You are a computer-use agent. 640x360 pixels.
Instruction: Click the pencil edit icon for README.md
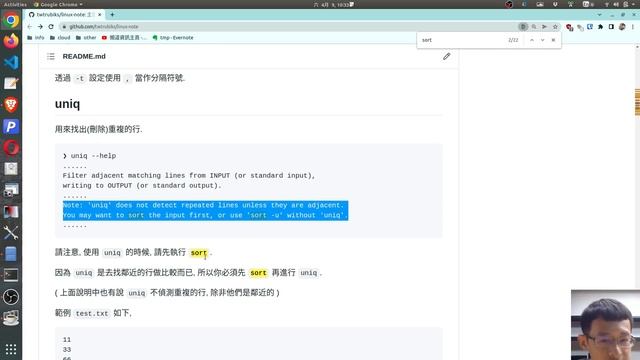447,56
